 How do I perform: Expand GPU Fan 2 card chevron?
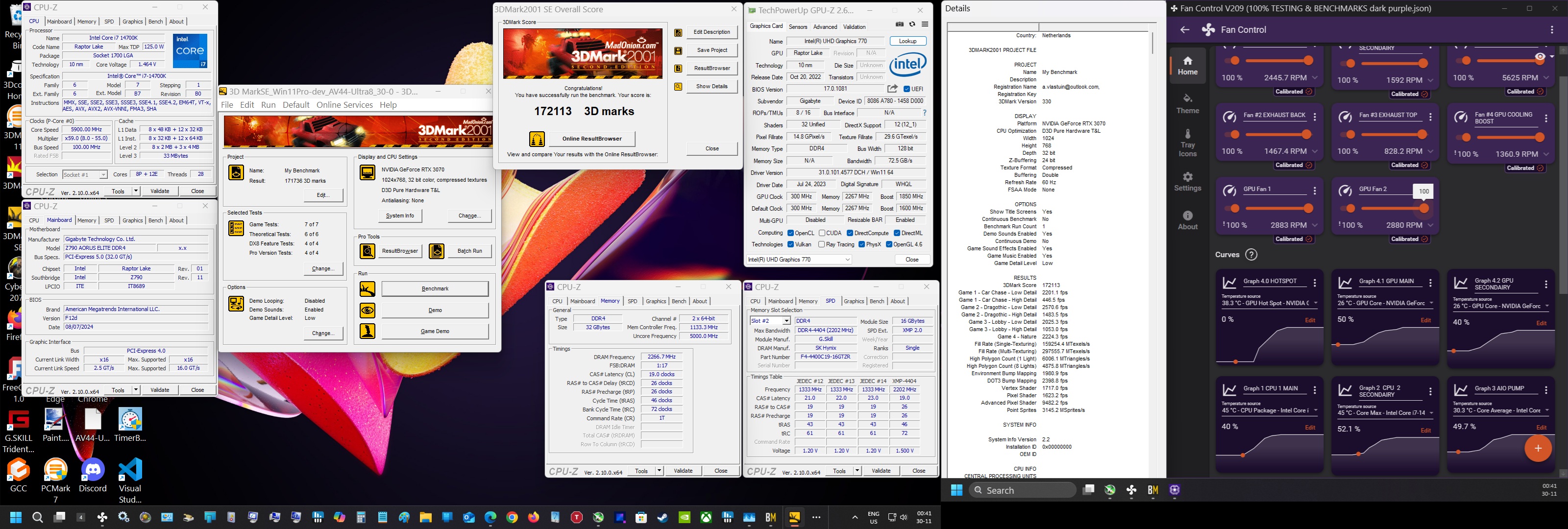[1430, 225]
